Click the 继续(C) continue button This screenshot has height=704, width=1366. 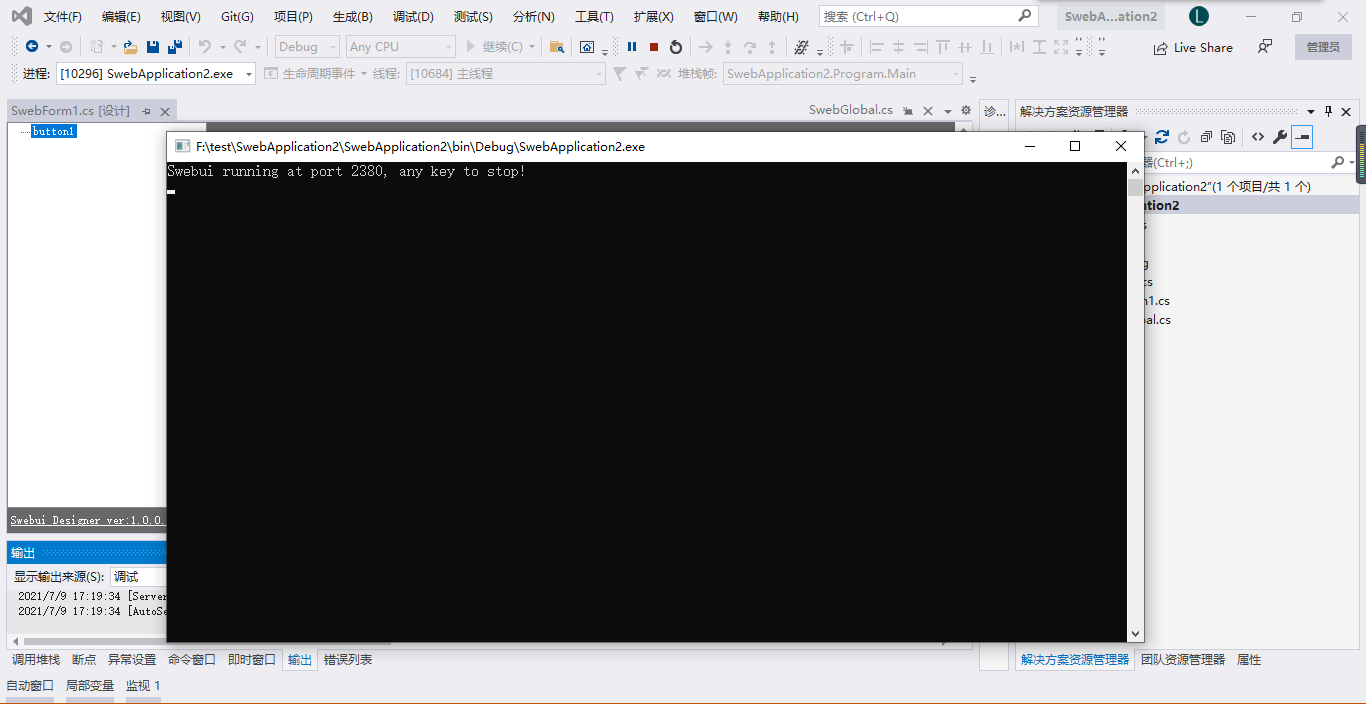click(x=495, y=47)
